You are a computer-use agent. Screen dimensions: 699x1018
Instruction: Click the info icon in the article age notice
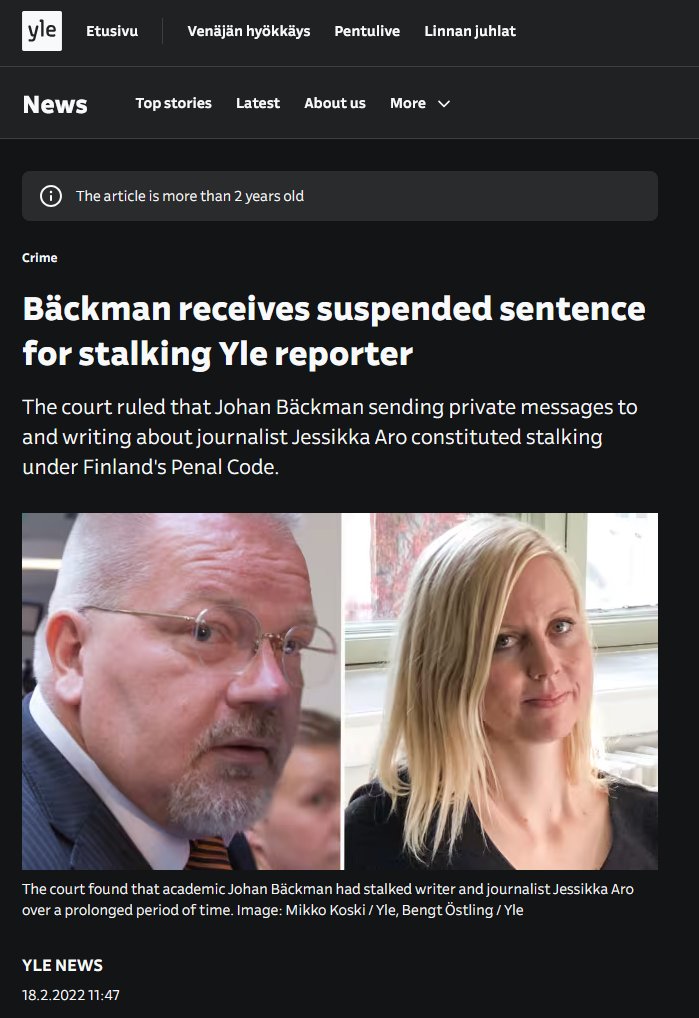click(51, 196)
